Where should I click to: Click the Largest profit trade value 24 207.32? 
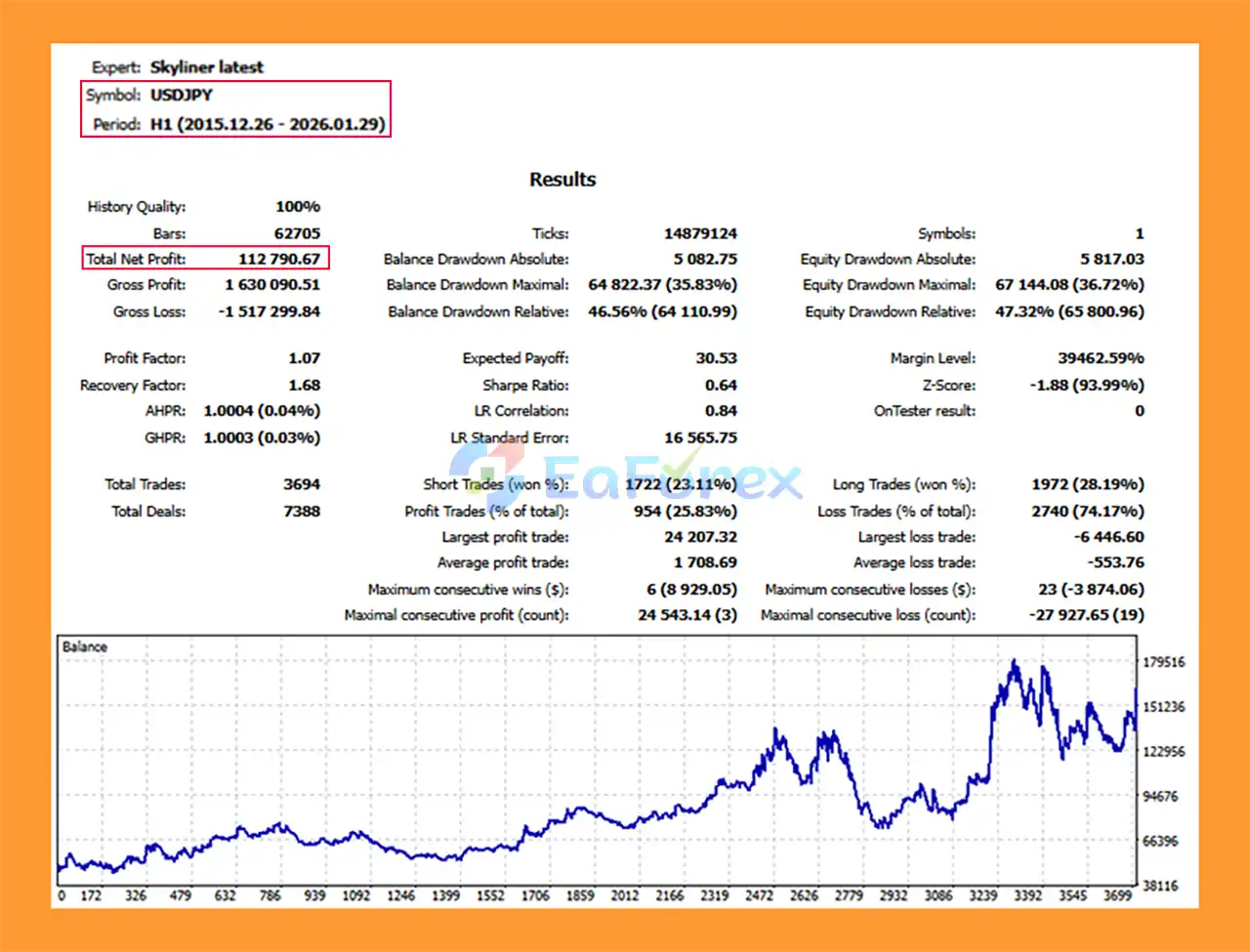[700, 537]
